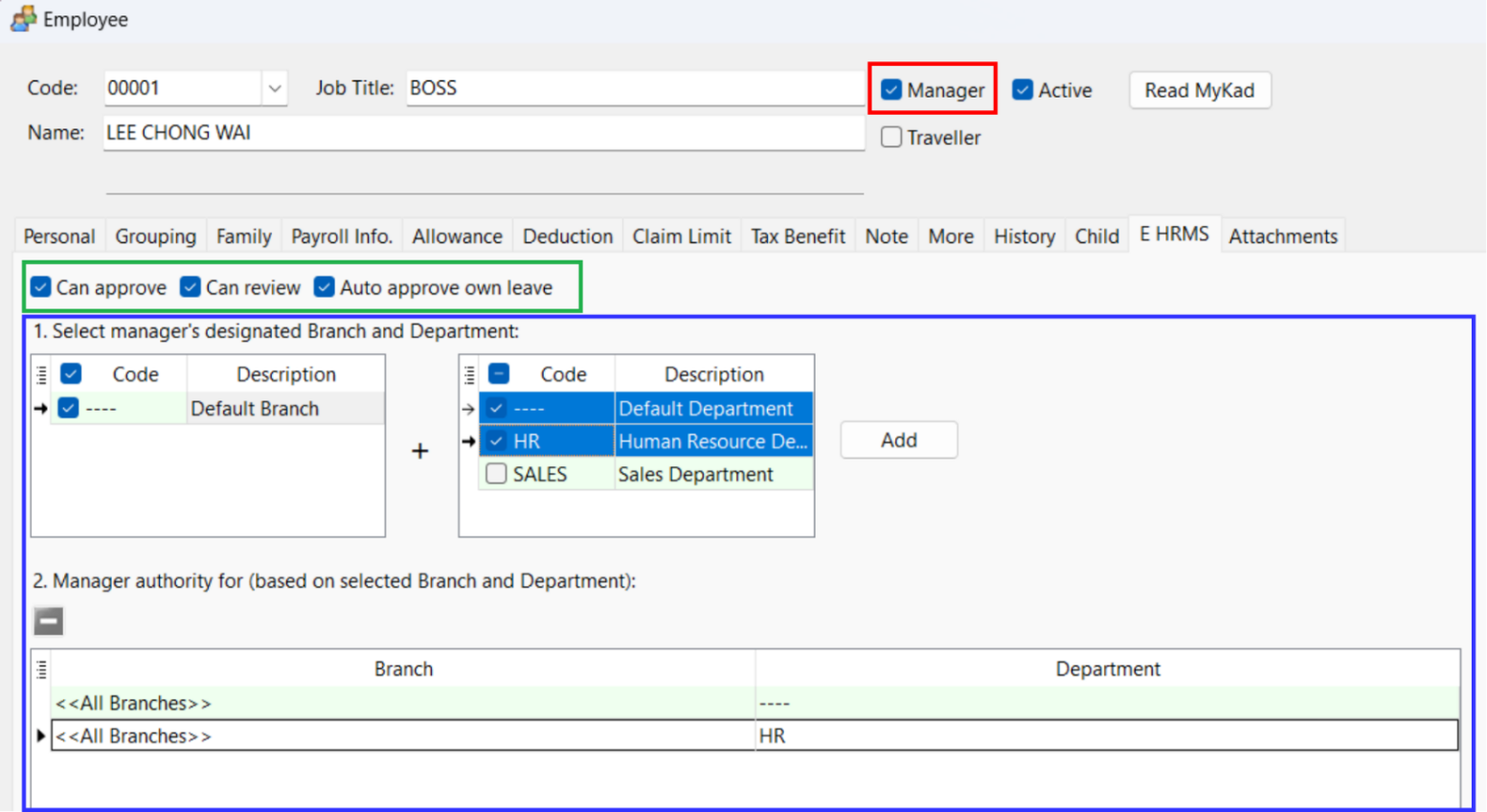The image size is (1487, 812).
Task: Click inside the Name input field
Action: click(479, 133)
